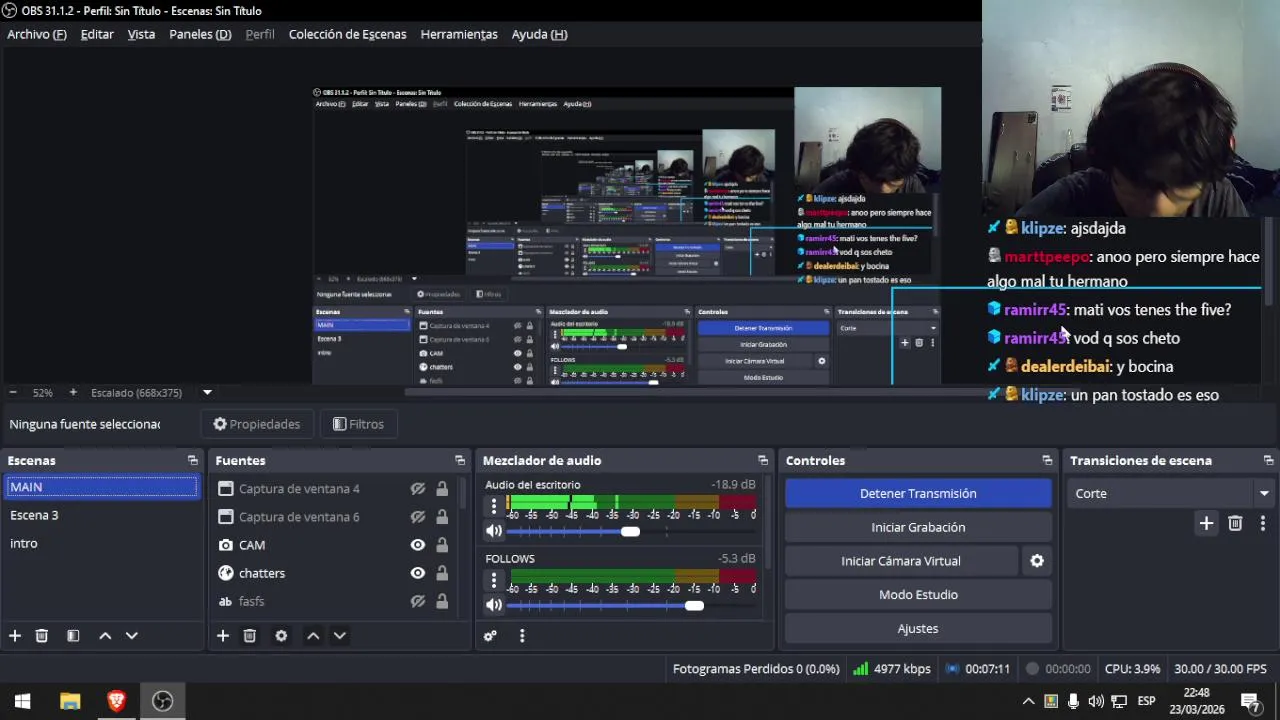Hide the CAM source

click(418, 545)
